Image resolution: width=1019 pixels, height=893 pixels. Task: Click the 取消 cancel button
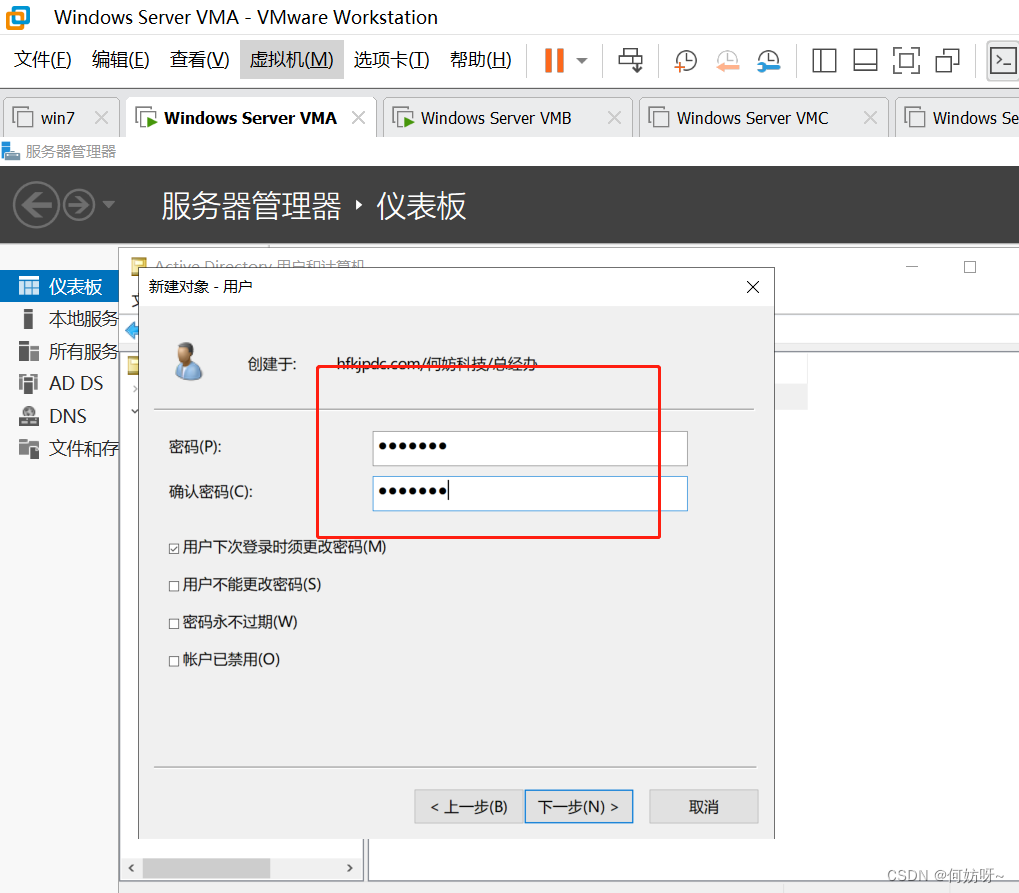(x=703, y=807)
